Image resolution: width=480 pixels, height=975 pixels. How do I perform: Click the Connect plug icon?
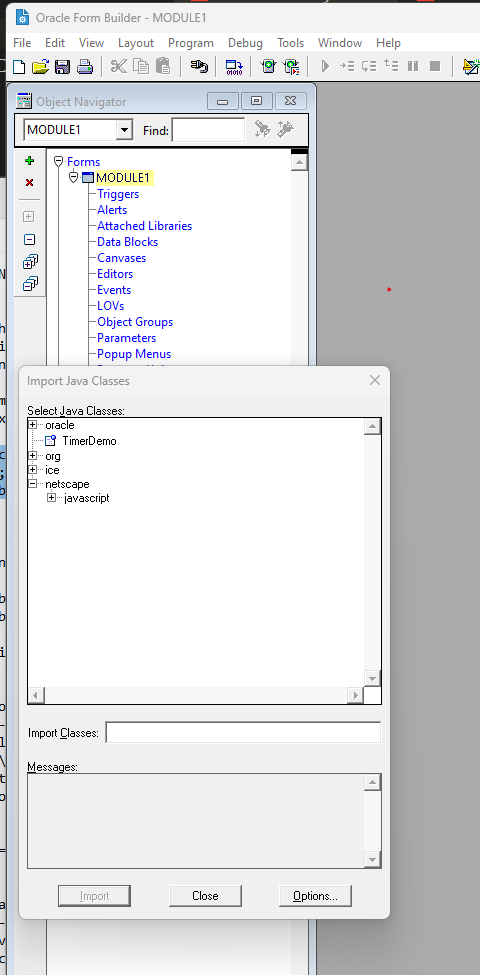pos(199,66)
